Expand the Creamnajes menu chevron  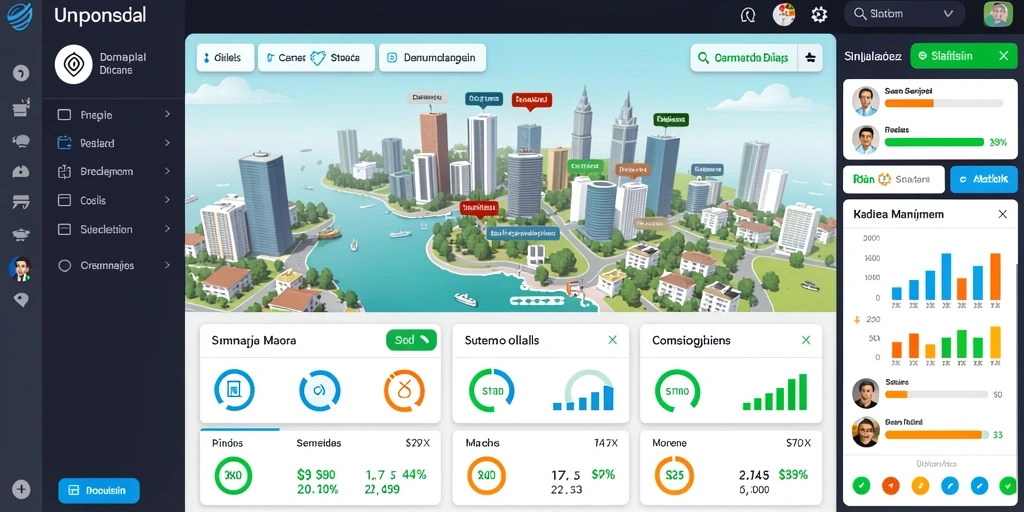point(167,265)
